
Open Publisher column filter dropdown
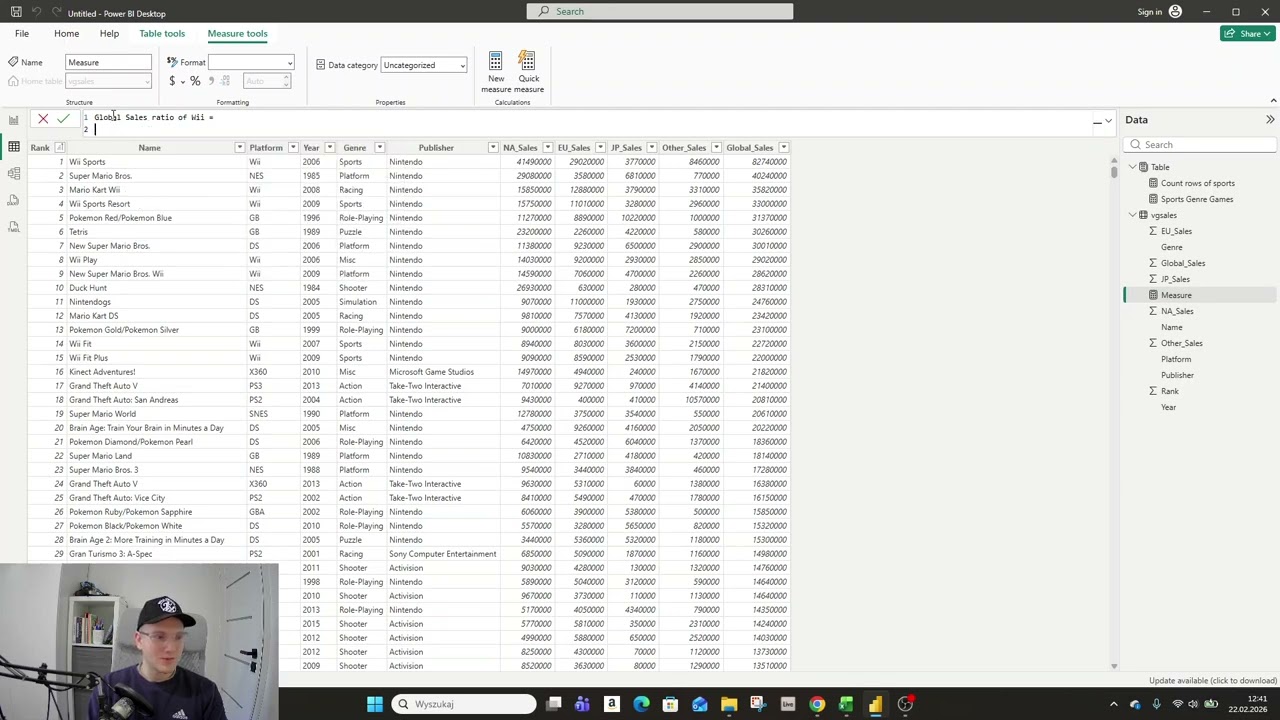click(493, 148)
